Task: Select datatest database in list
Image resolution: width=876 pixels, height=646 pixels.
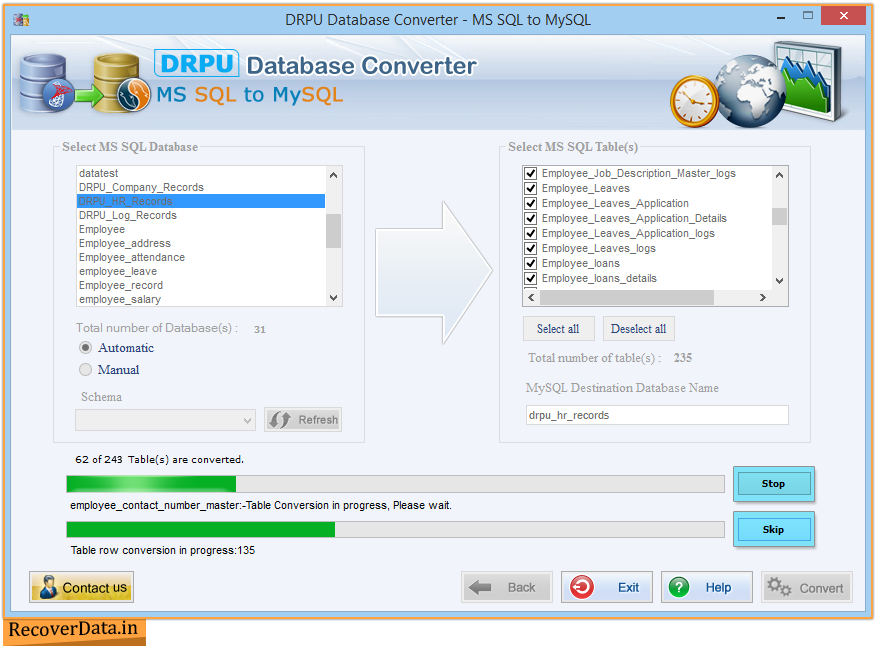Action: (201, 173)
